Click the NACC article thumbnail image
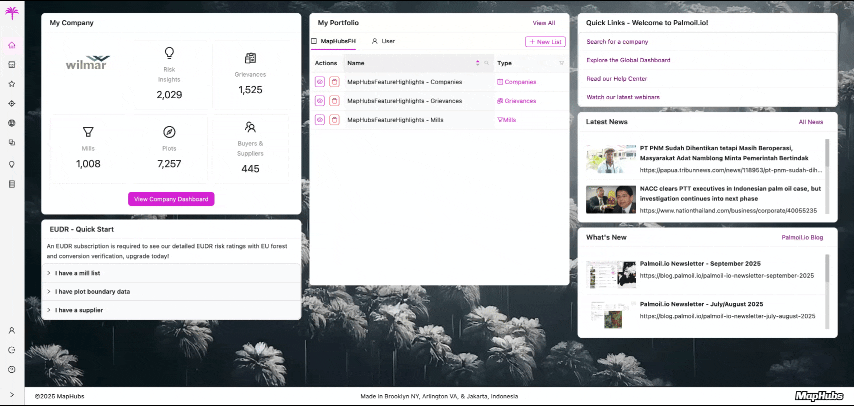This screenshot has width=854, height=406. point(611,199)
